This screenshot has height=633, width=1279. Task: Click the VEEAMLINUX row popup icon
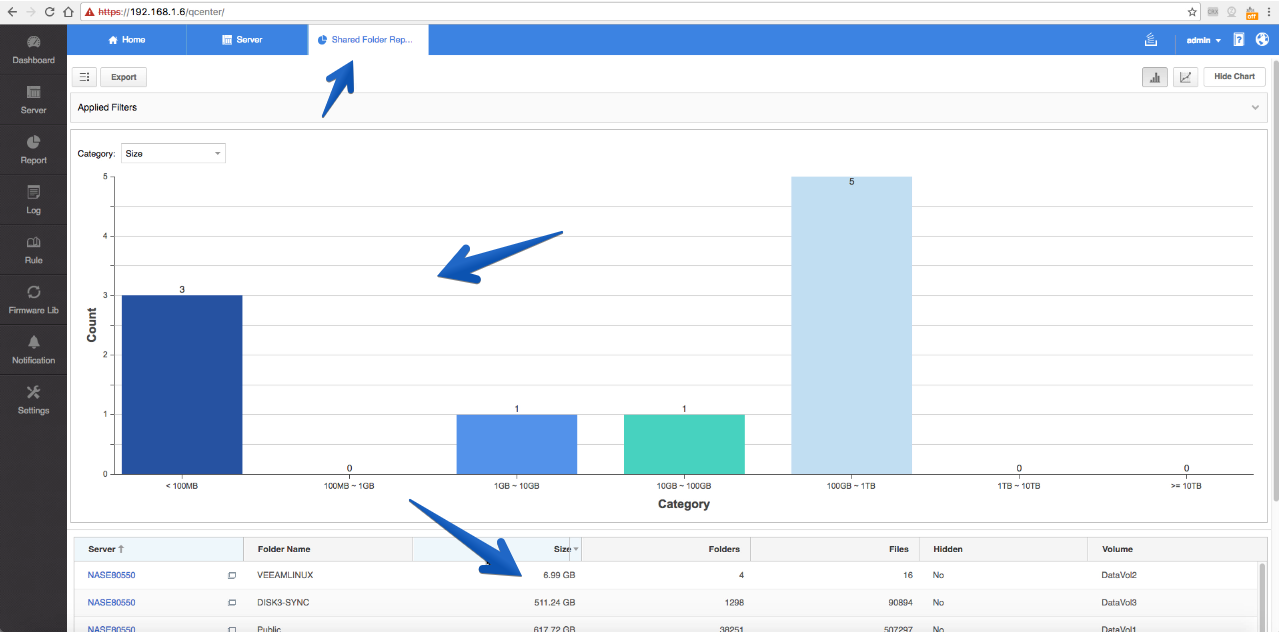[232, 575]
